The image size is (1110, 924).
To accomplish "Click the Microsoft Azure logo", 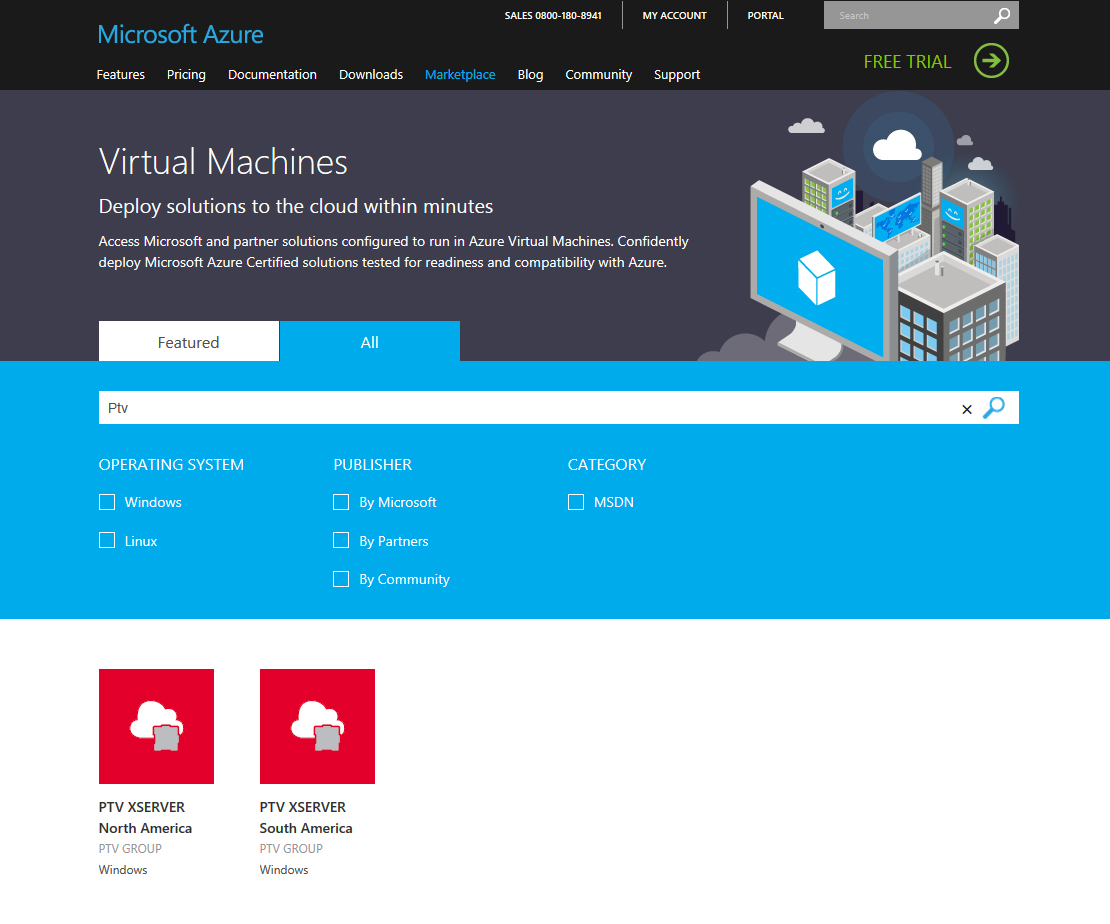I will (181, 35).
